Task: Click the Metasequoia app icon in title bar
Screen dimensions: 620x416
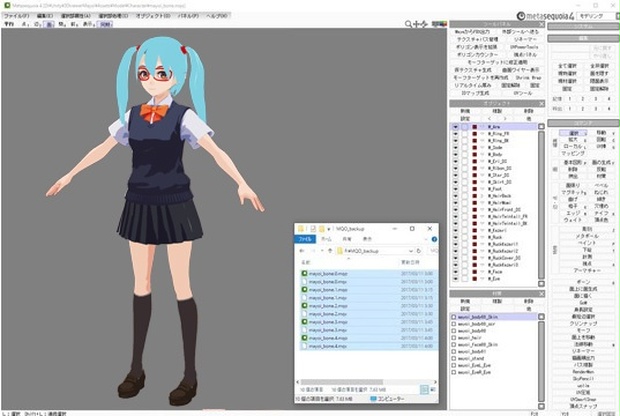Action: [x=7, y=6]
